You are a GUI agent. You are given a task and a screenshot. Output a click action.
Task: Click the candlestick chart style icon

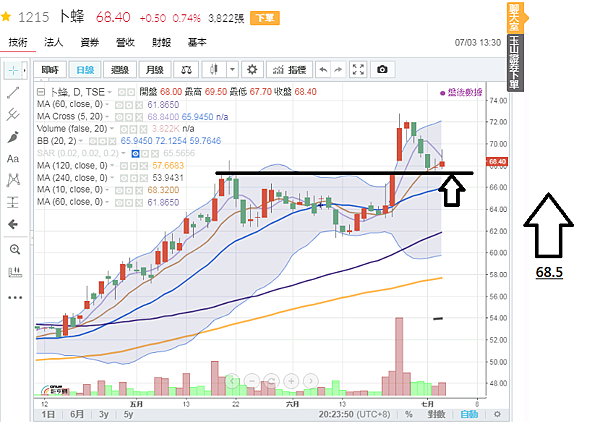pos(214,70)
